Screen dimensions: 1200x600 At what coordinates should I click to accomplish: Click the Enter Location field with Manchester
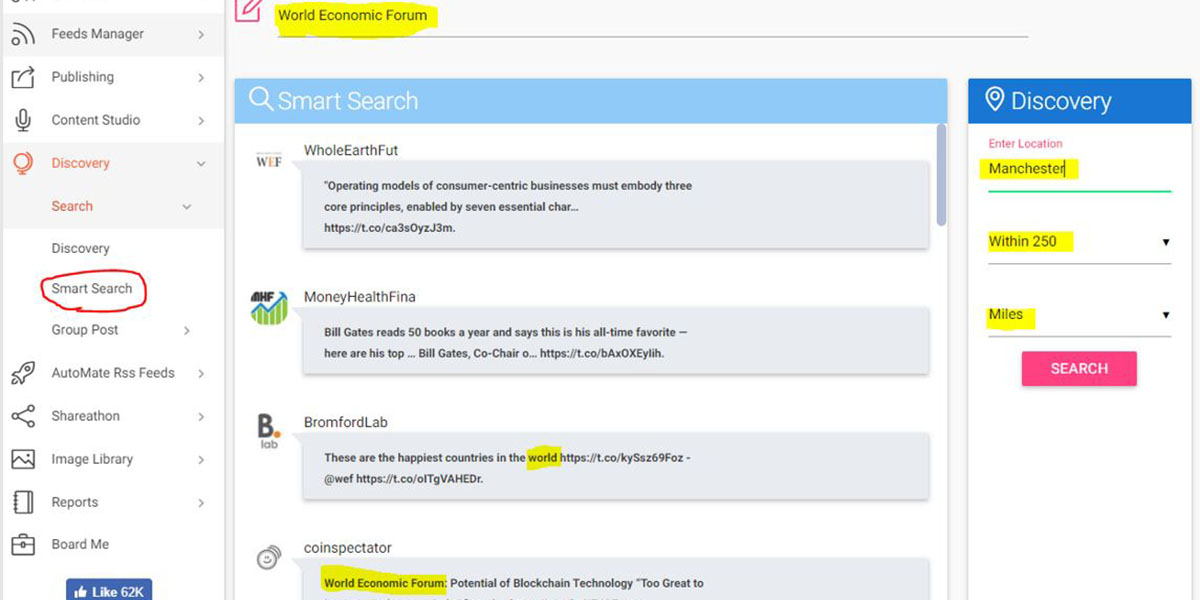[1079, 169]
